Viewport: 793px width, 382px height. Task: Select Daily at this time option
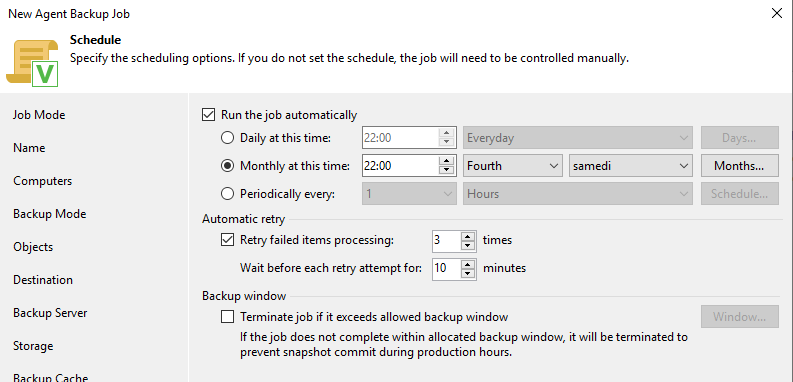click(228, 138)
